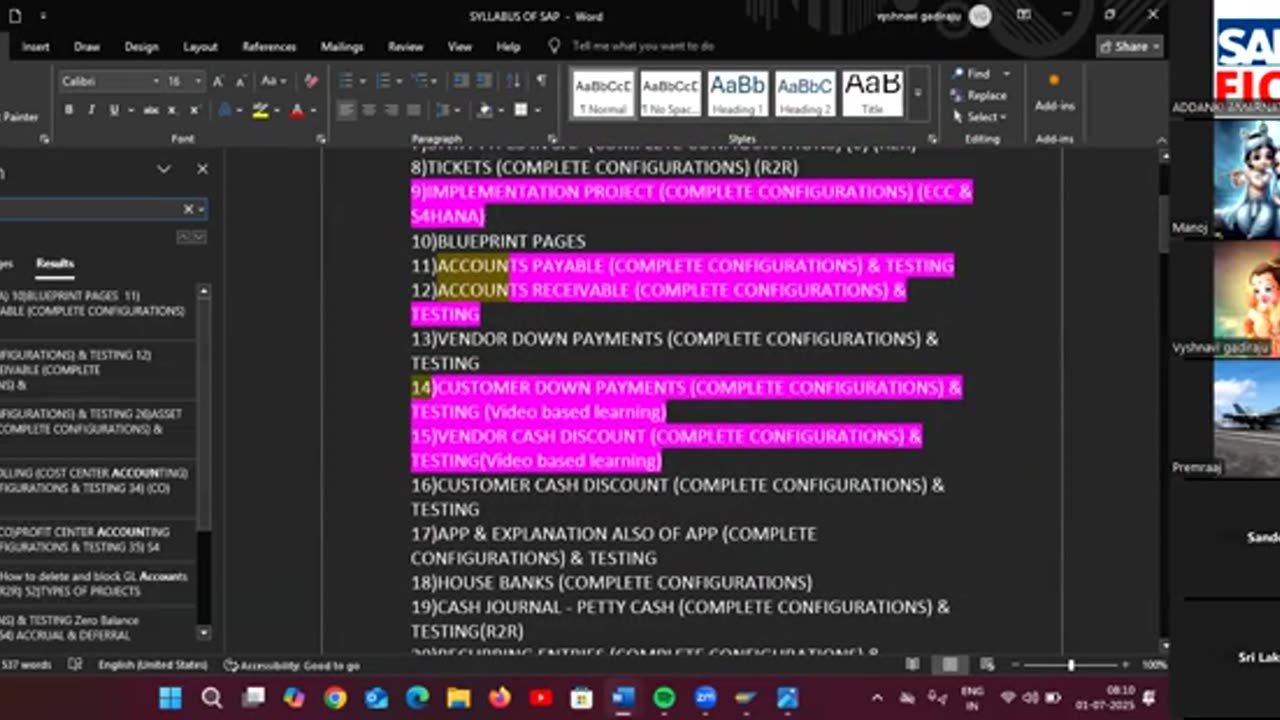
Task: Expand Find dropdown arrow
Action: [x=1005, y=74]
